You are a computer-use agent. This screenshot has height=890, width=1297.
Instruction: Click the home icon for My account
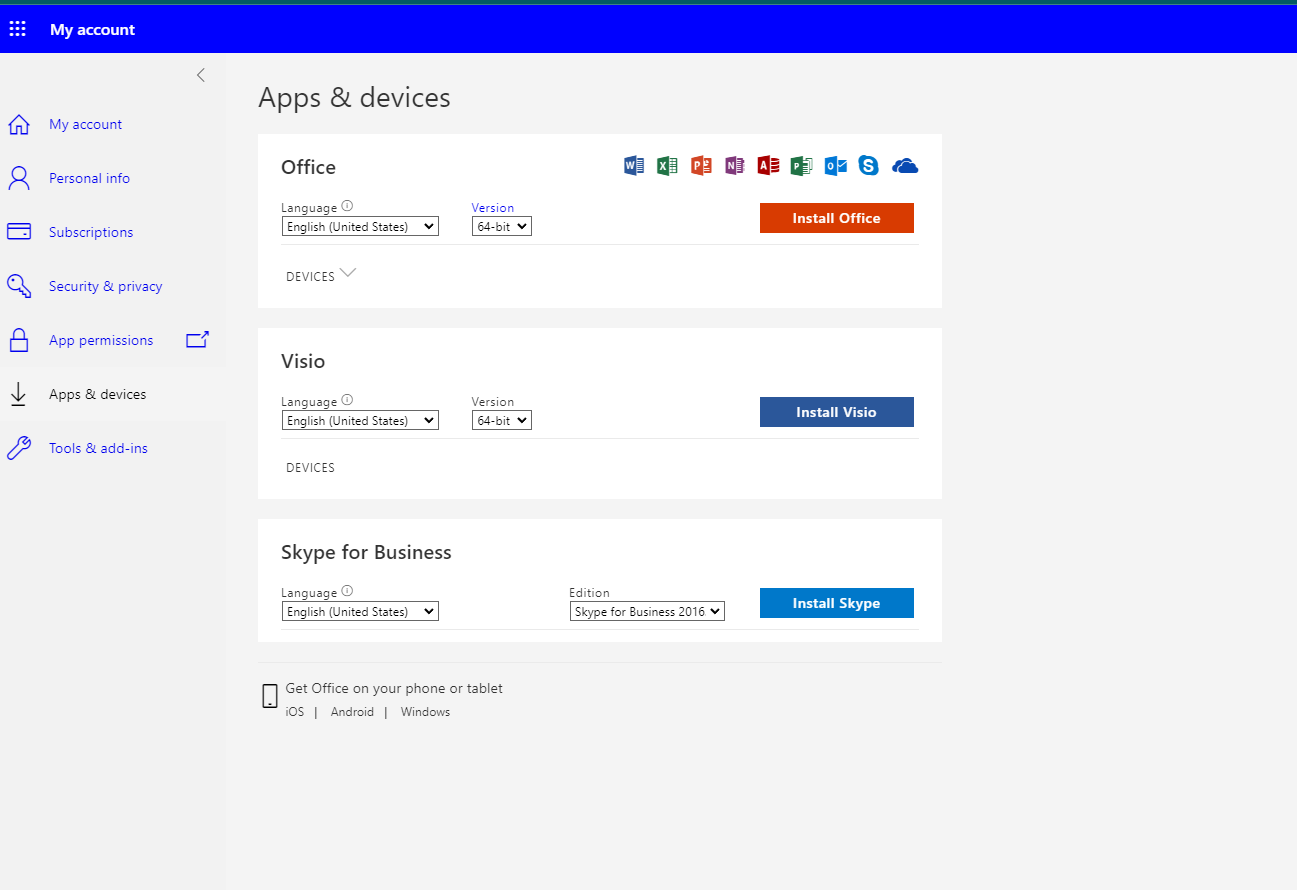click(18, 125)
